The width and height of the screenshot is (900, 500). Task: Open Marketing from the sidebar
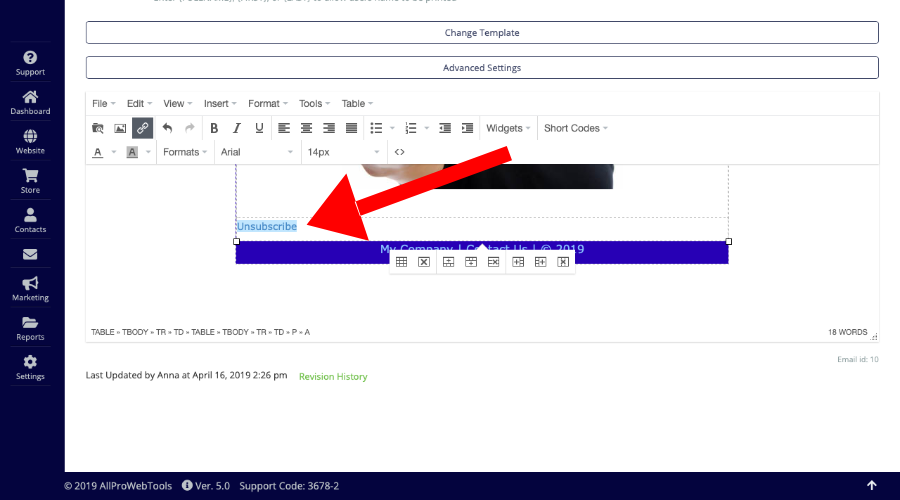(x=30, y=288)
